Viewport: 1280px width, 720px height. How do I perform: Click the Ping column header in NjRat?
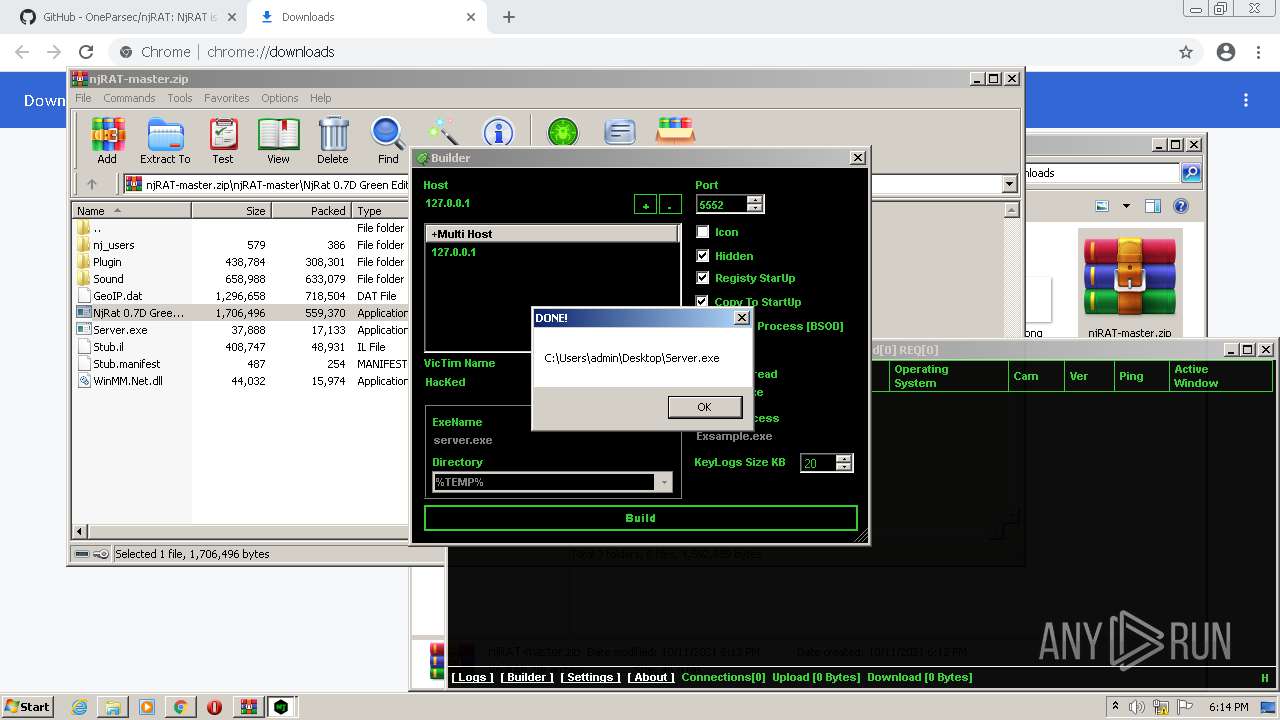pos(1142,376)
